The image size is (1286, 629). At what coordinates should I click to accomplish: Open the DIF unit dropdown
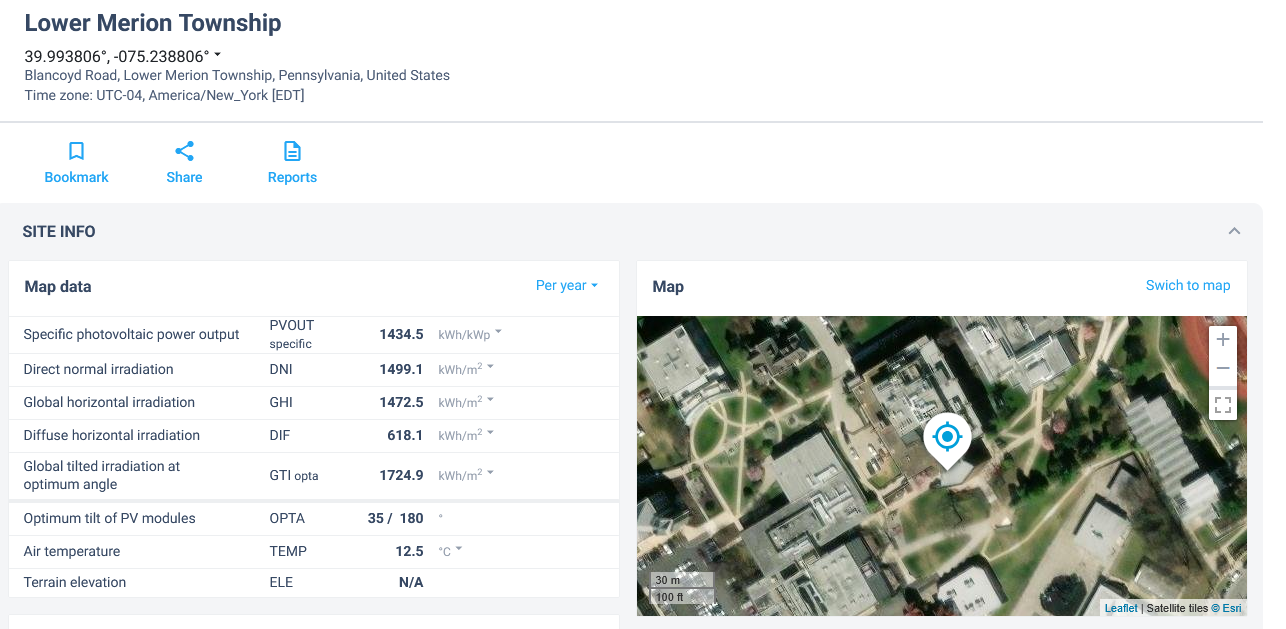[x=466, y=435]
